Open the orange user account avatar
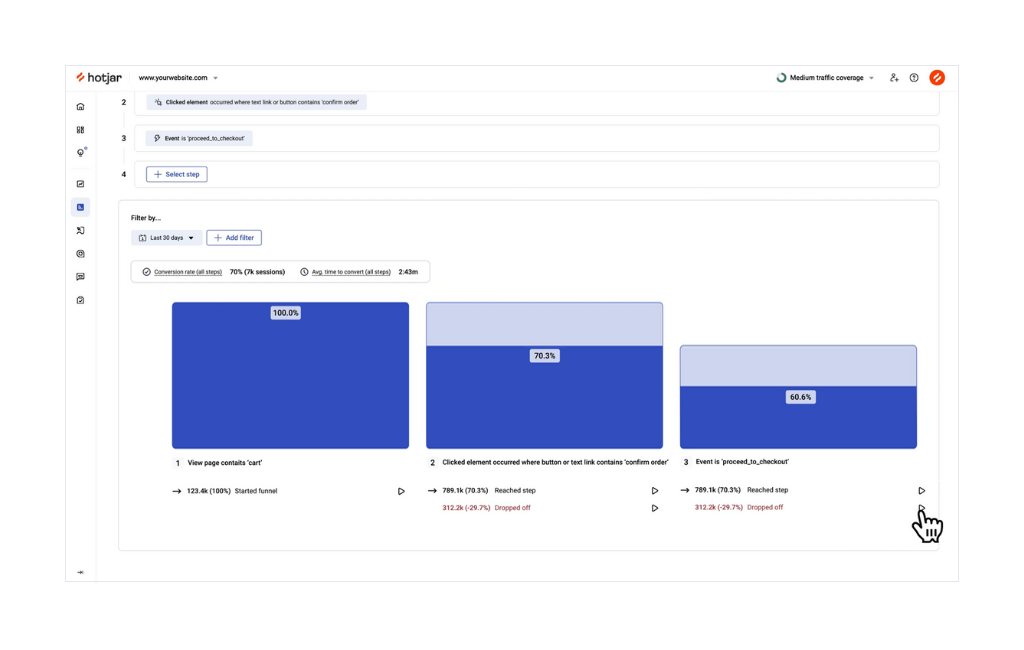 [937, 78]
